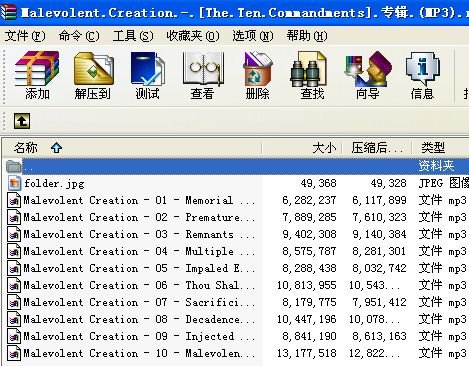469x366 pixels.
Task: Click the size value 9,402,308
Action: [x=309, y=234]
